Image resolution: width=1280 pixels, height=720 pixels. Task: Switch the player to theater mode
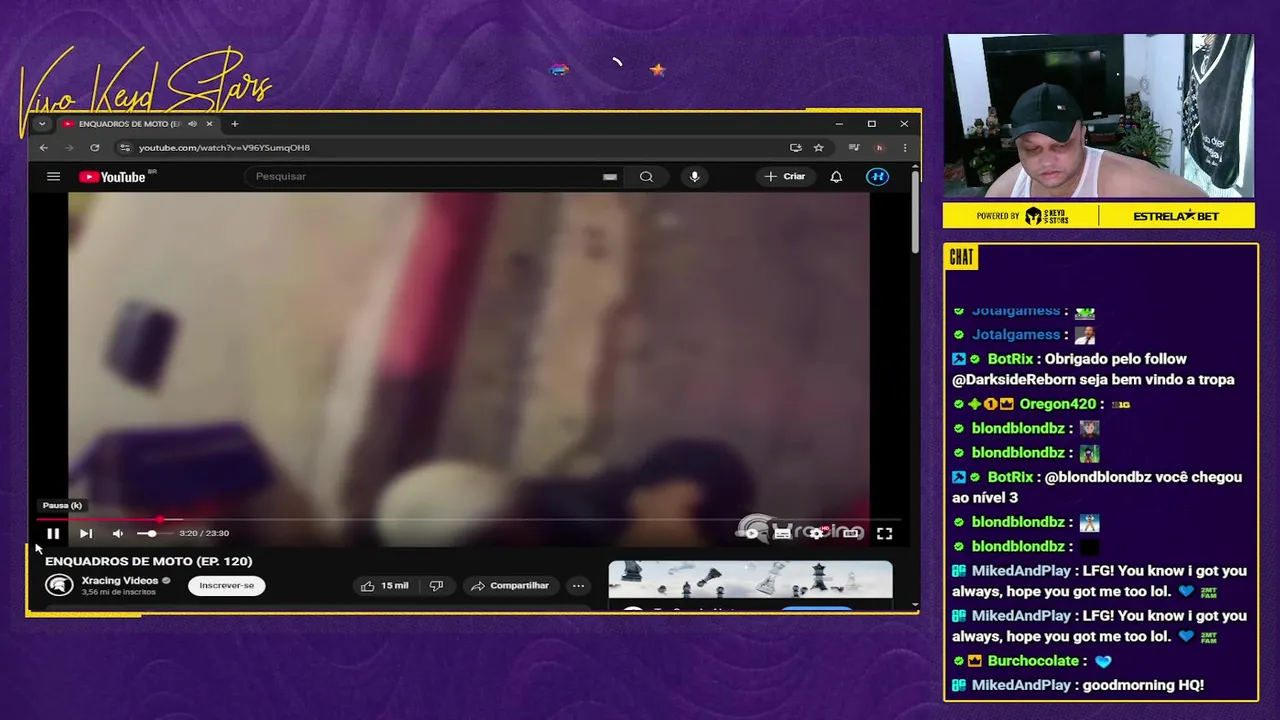[x=850, y=533]
